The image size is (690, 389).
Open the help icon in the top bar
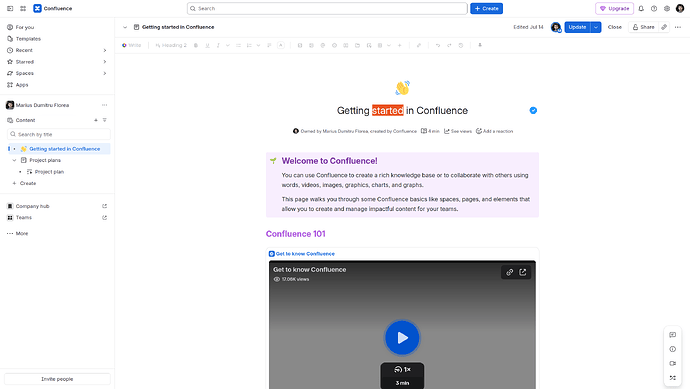tap(654, 8)
